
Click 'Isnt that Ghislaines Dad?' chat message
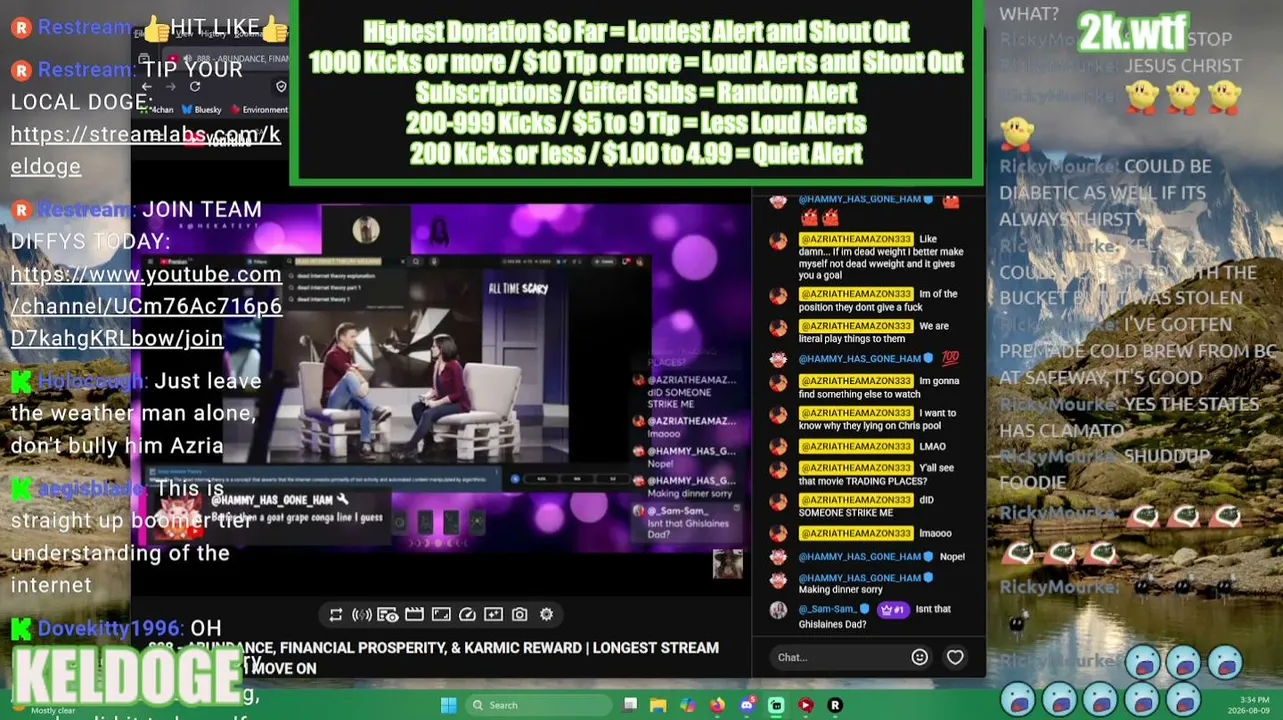(875, 616)
